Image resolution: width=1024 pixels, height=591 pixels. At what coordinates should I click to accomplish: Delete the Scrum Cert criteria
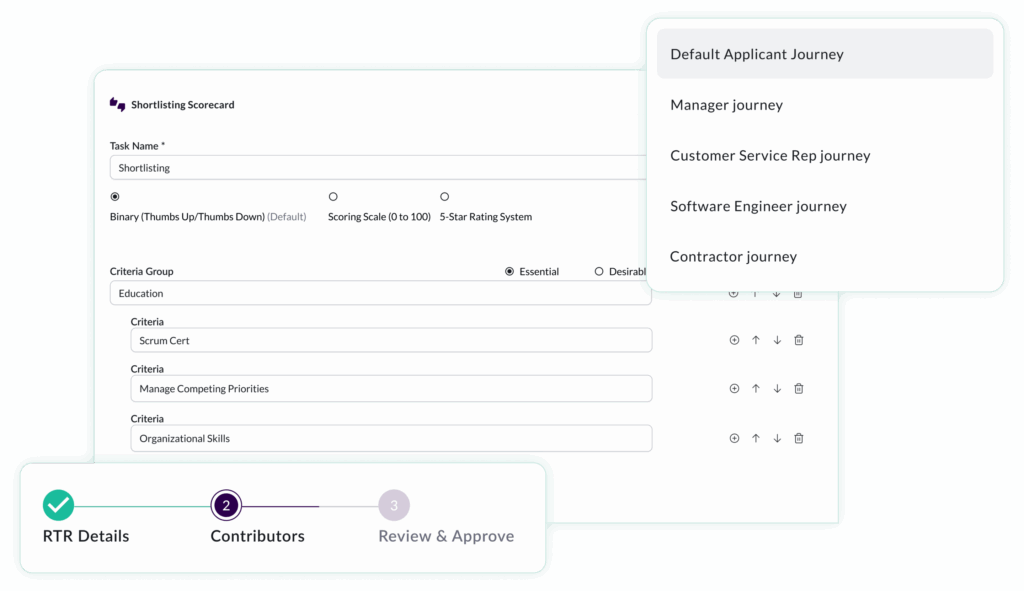798,340
